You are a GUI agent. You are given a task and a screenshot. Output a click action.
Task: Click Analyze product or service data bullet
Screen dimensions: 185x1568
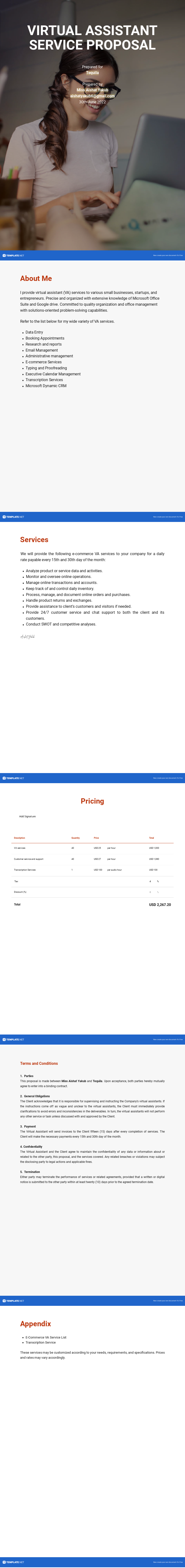[64, 571]
